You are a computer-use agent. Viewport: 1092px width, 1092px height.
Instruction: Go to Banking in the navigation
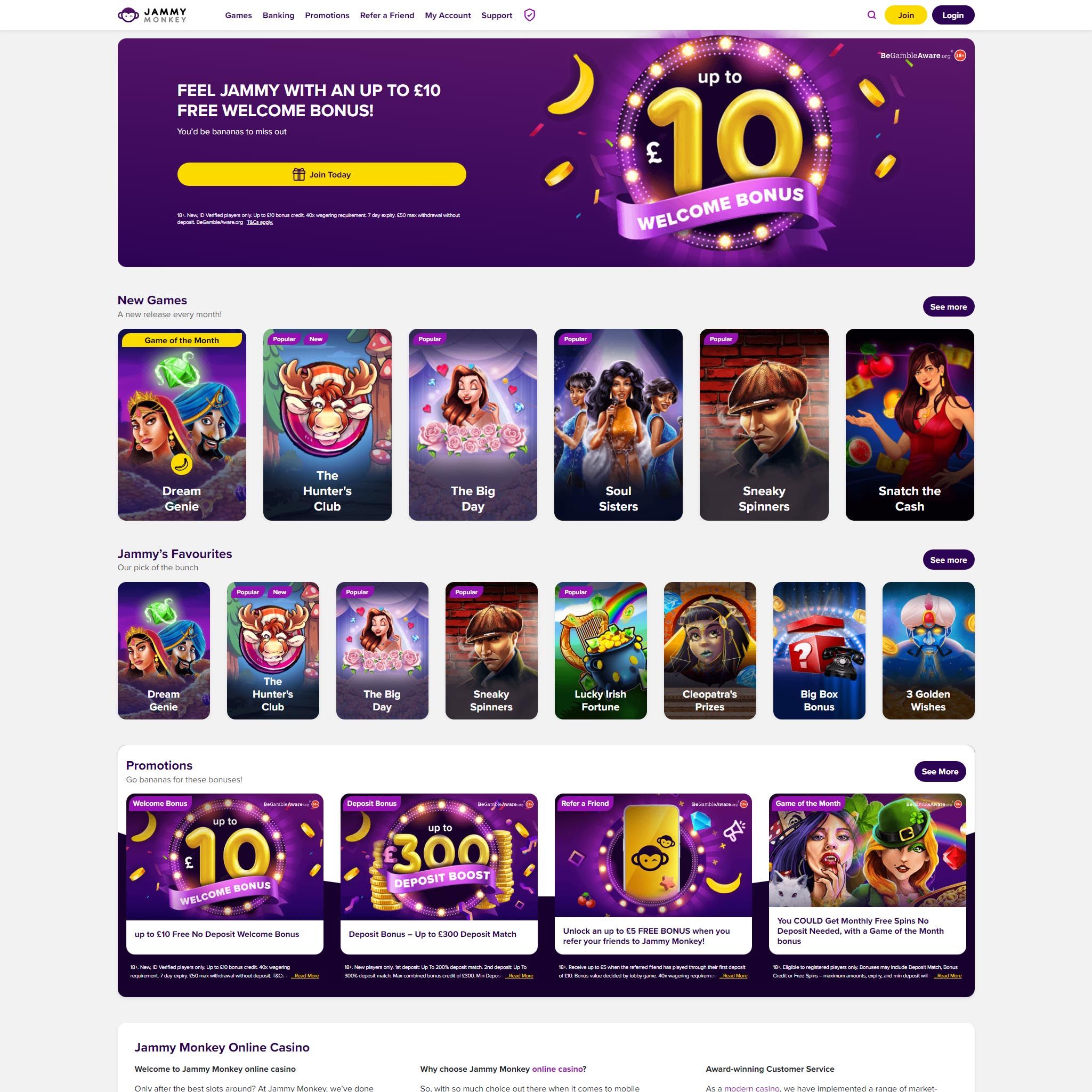coord(279,15)
